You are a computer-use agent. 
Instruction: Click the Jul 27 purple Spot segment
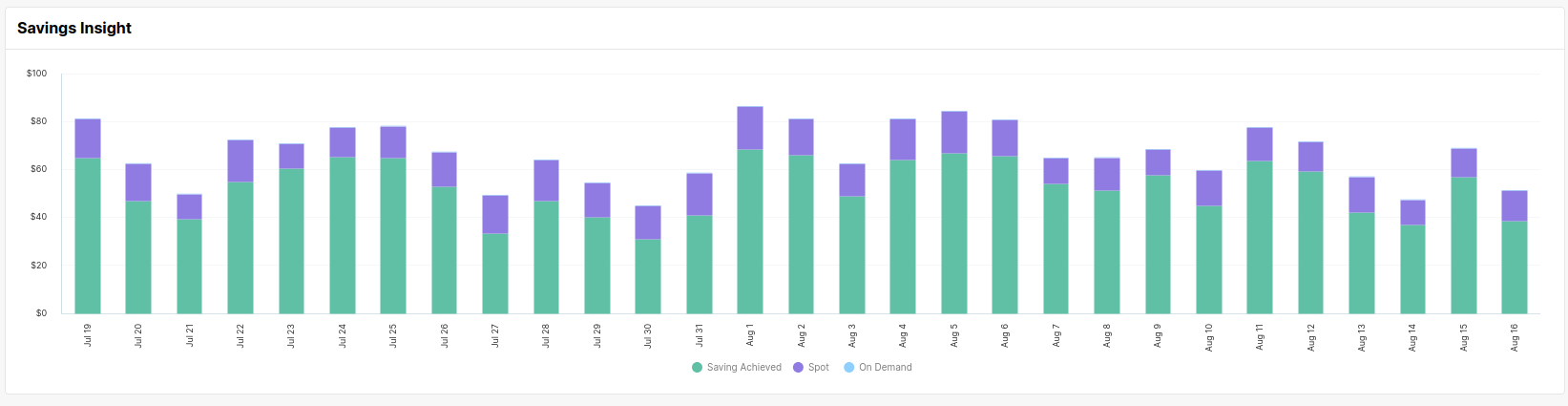(495, 215)
